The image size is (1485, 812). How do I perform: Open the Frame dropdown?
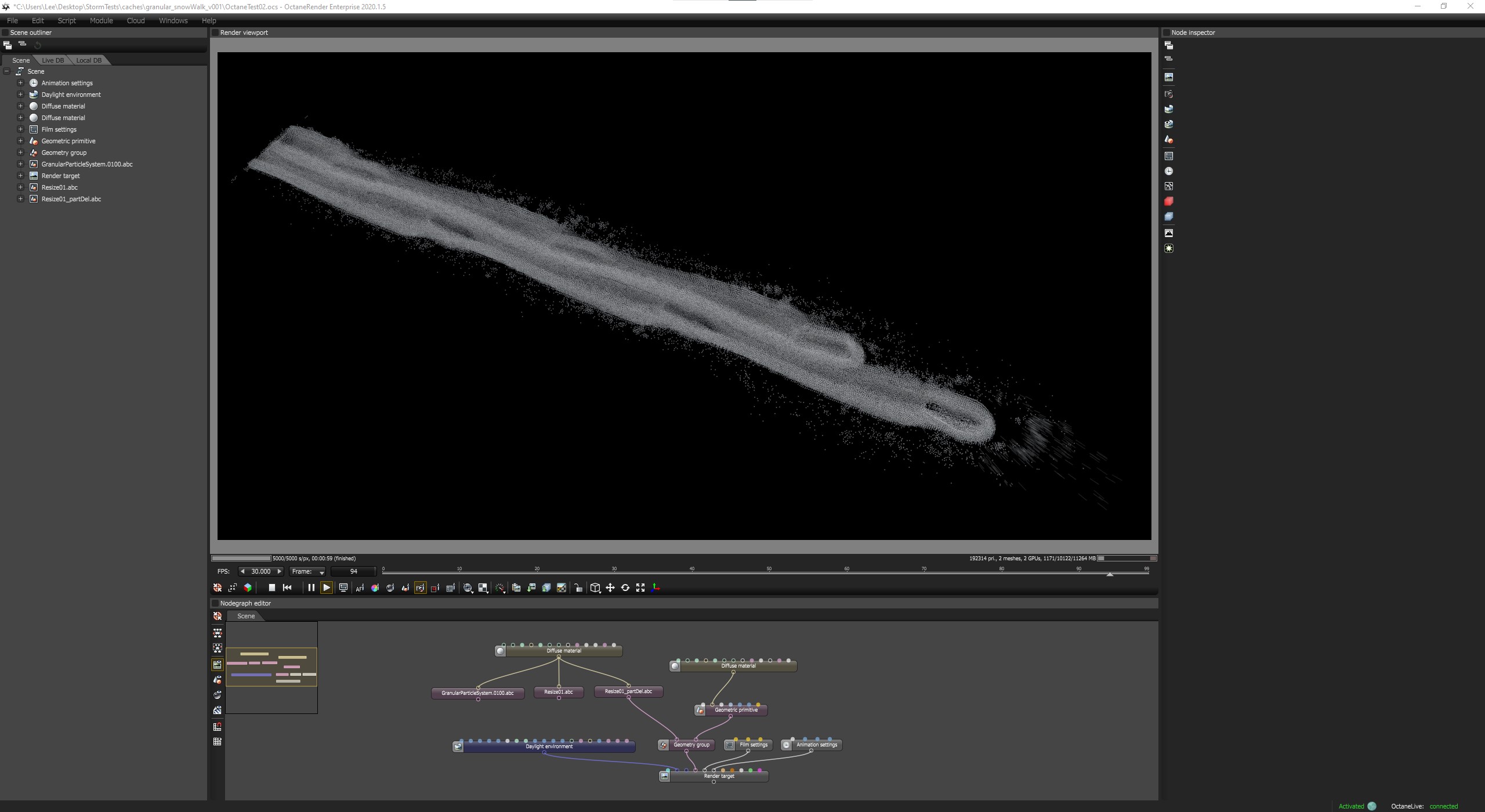[x=307, y=571]
